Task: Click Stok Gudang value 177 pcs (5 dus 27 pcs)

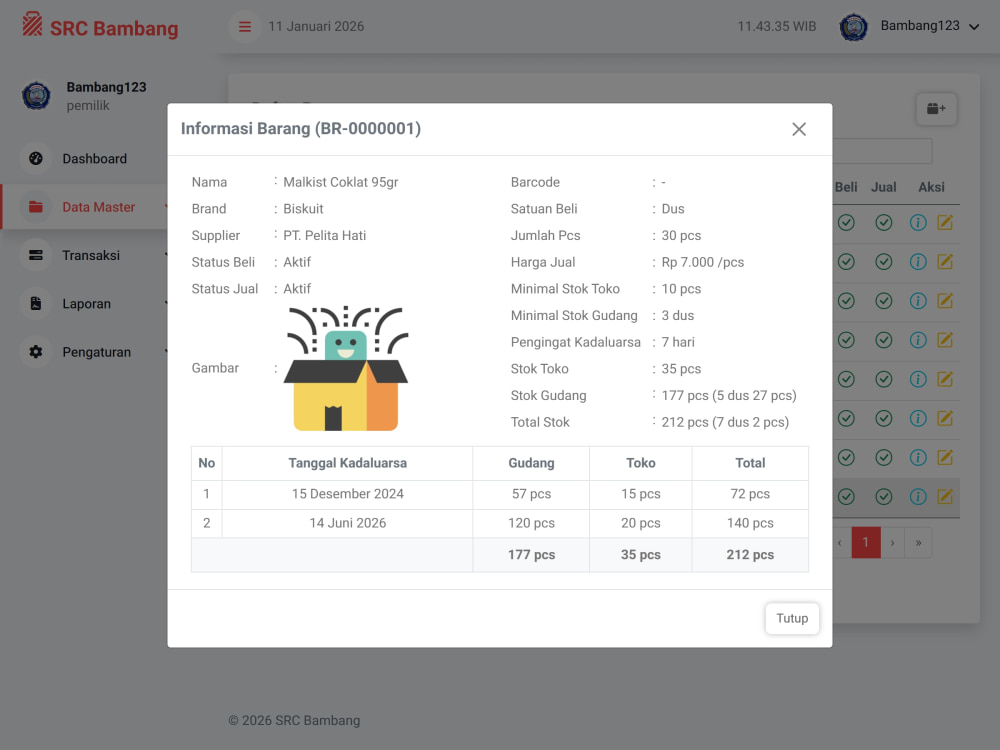Action: pos(729,396)
